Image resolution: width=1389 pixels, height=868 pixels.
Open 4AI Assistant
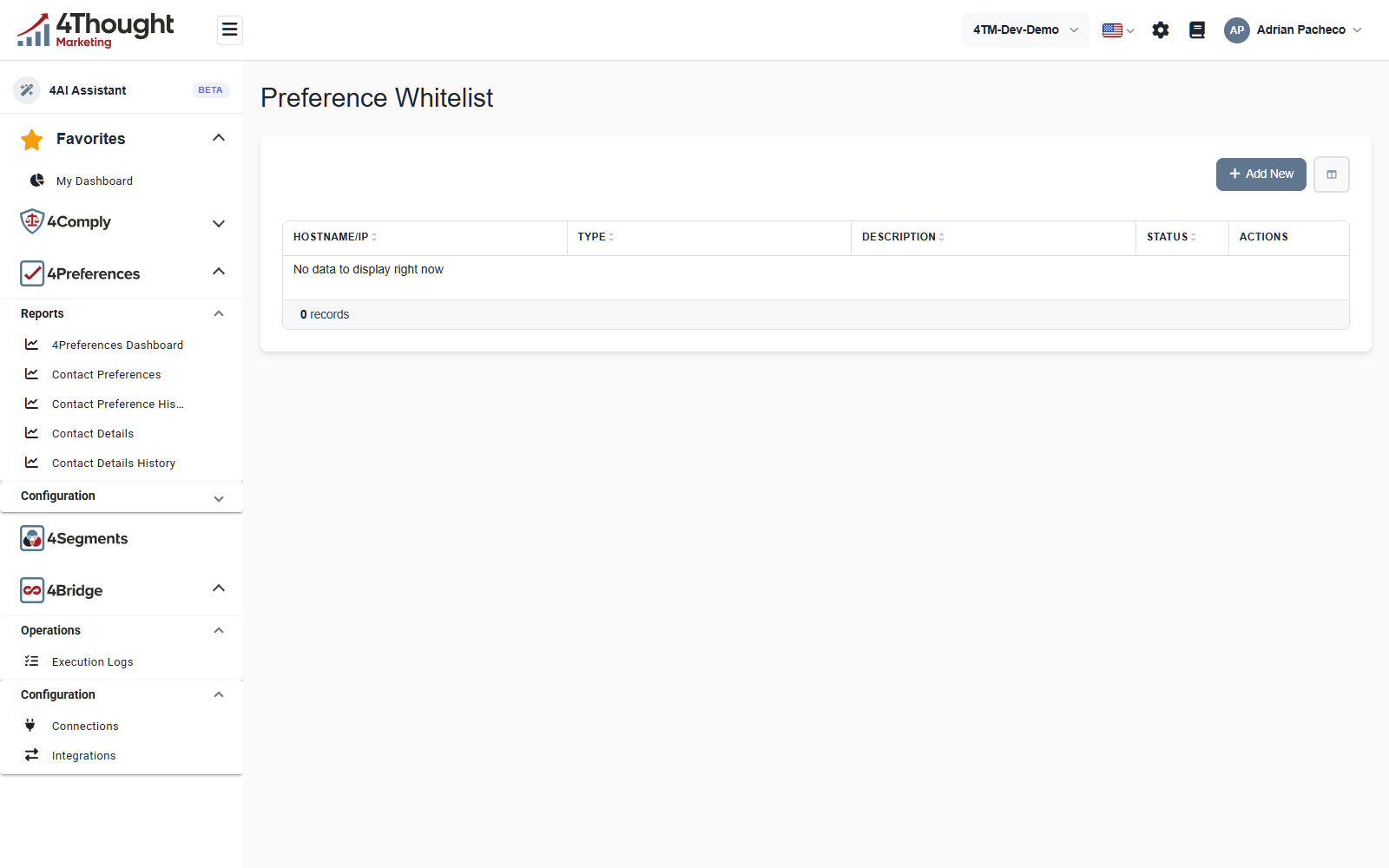(88, 90)
